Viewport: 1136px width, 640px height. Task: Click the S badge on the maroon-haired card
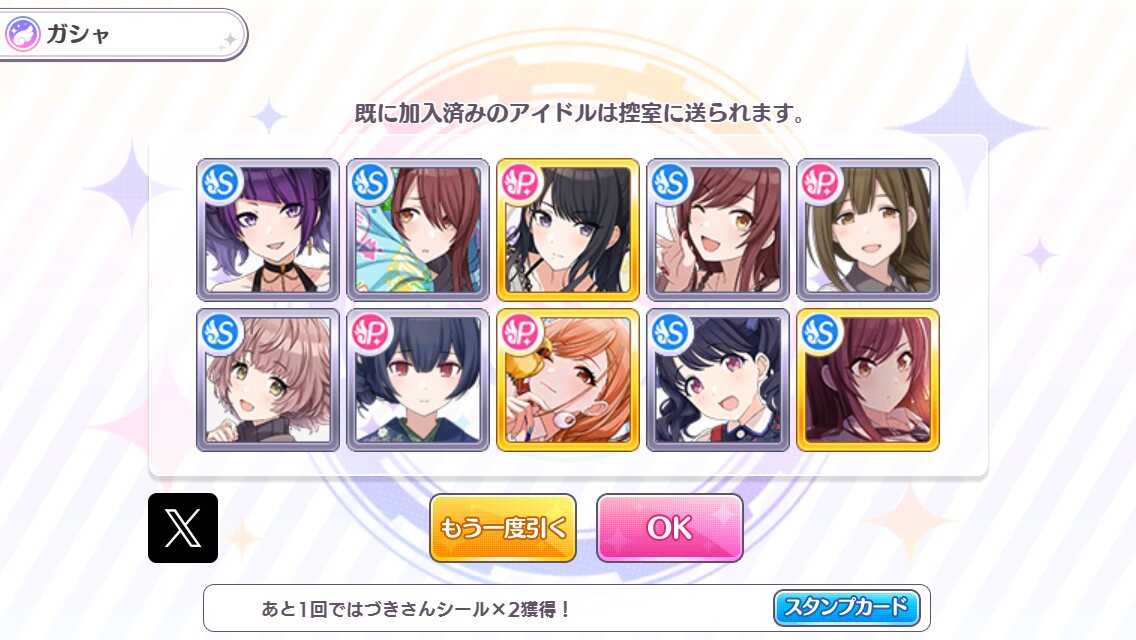pyautogui.click(x=822, y=332)
